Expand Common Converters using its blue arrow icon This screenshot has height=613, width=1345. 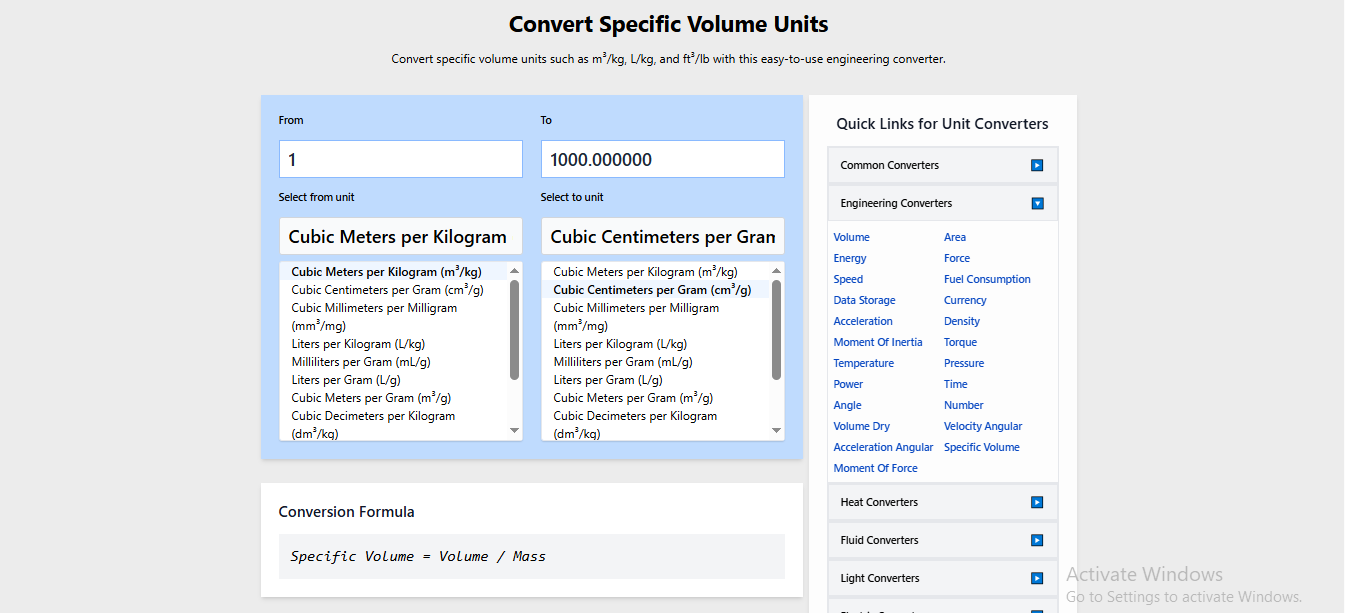coord(1039,164)
